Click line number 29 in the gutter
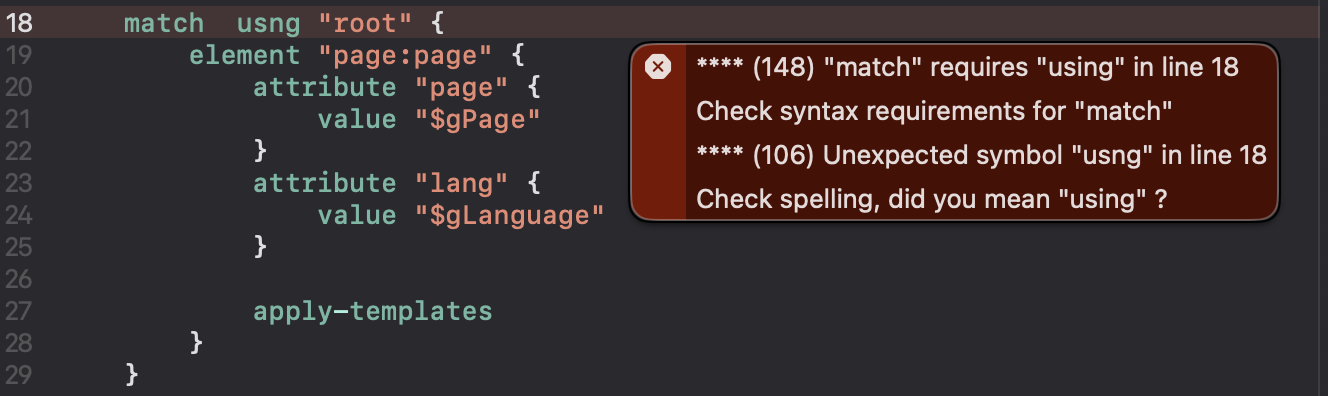1328x396 pixels. (20, 375)
